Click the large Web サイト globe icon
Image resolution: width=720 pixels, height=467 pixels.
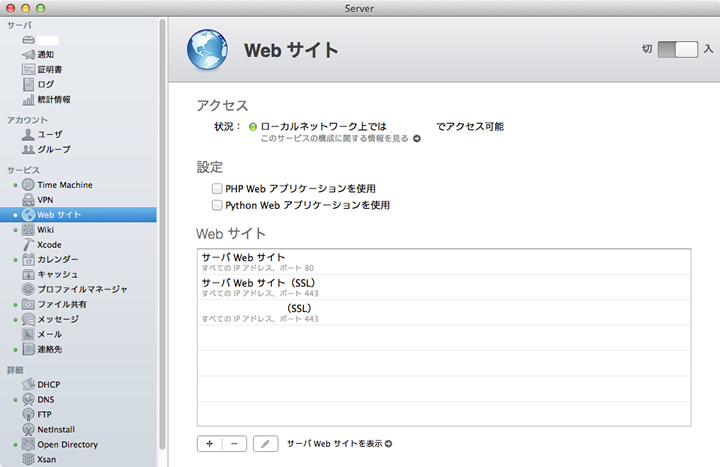pyautogui.click(x=207, y=49)
